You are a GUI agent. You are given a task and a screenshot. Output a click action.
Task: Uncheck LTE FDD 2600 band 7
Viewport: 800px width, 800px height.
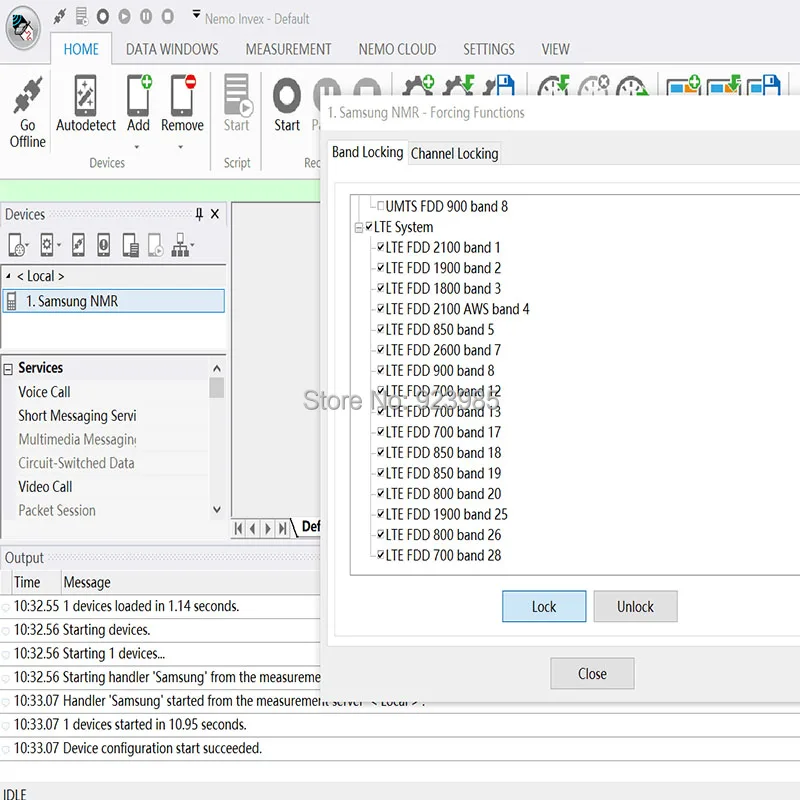381,349
